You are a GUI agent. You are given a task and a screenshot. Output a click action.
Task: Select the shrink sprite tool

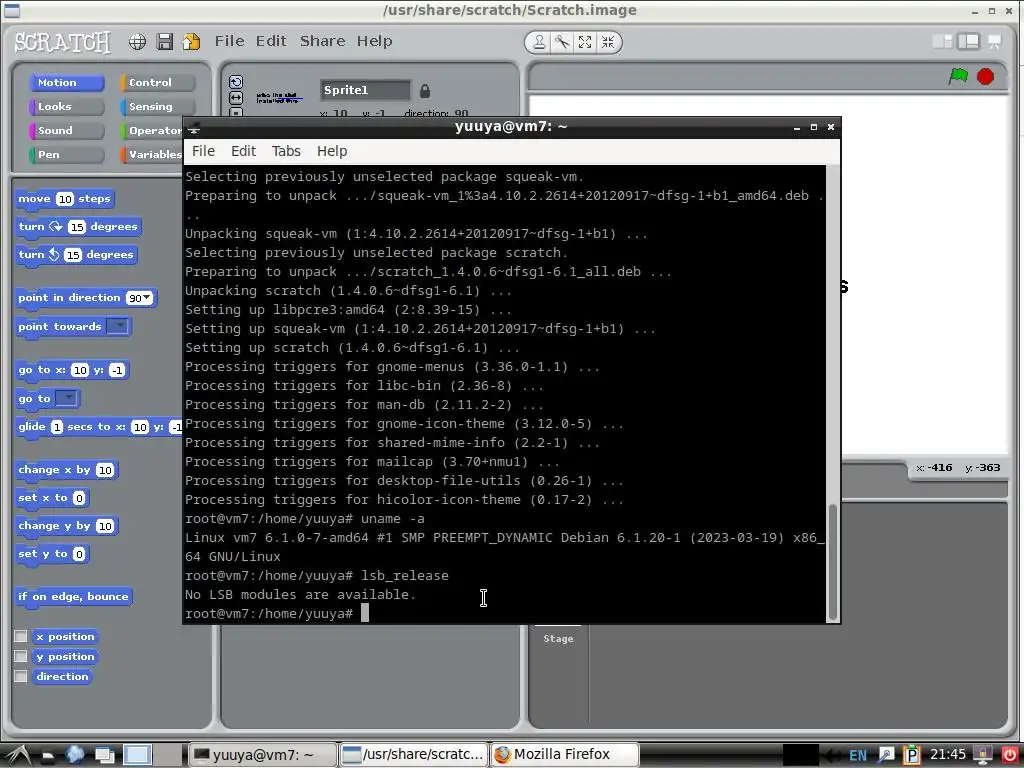pyautogui.click(x=608, y=42)
